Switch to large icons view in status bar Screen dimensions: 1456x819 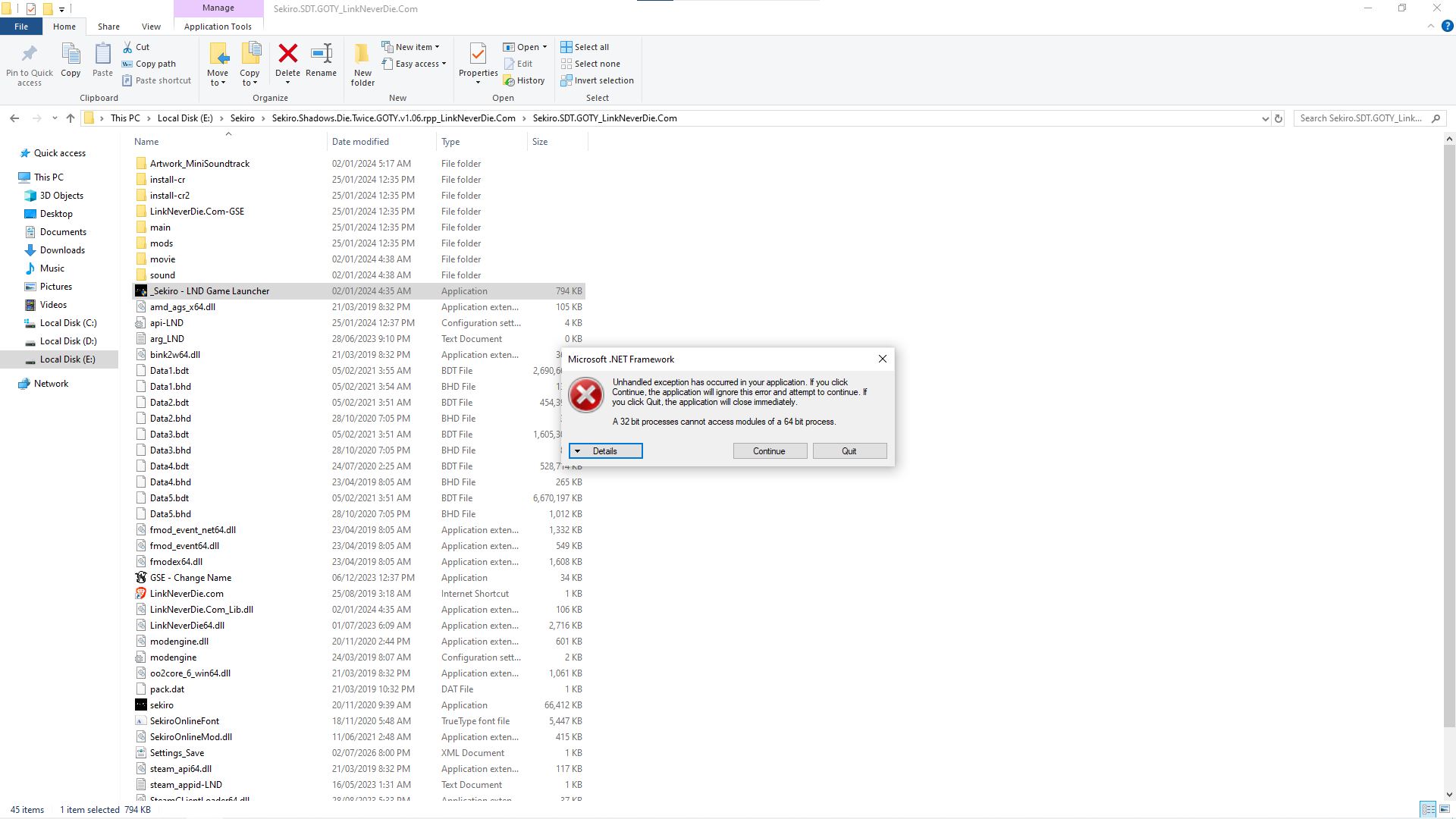tap(1444, 809)
